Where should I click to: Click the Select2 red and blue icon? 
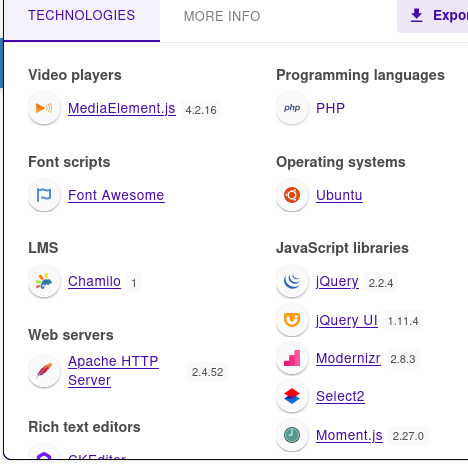(292, 396)
